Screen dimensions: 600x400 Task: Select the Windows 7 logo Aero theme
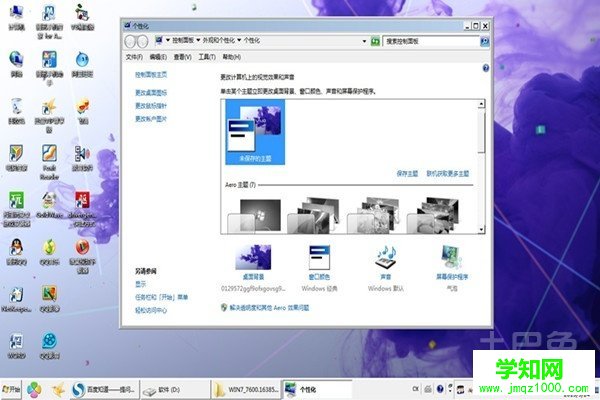pos(254,216)
